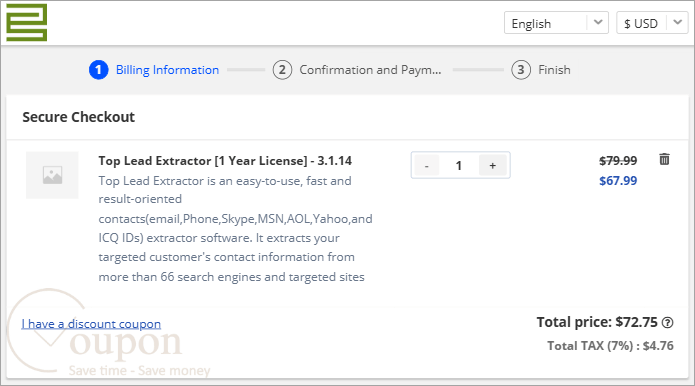This screenshot has height=386, width=695.
Task: Click the green logo at top left
Action: (x=27, y=23)
